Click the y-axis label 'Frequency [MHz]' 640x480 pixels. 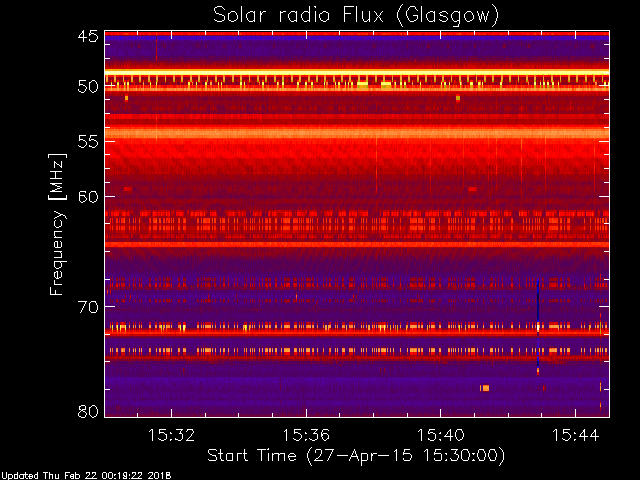(57, 224)
